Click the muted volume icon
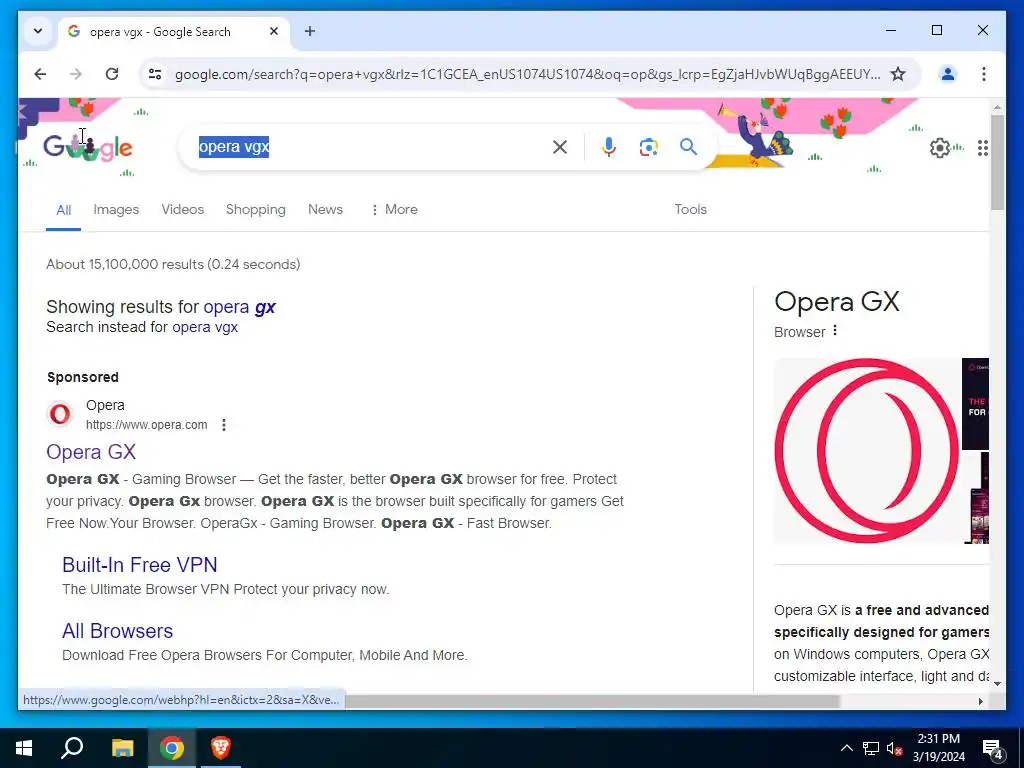 pyautogui.click(x=895, y=748)
